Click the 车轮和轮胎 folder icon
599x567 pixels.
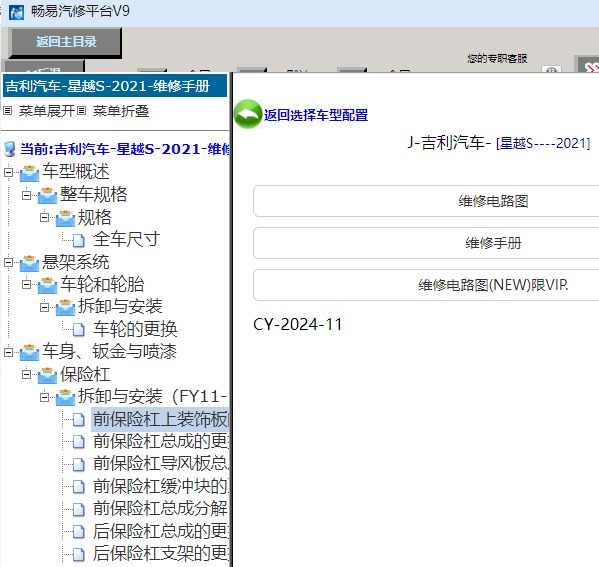pyautogui.click(x=47, y=285)
